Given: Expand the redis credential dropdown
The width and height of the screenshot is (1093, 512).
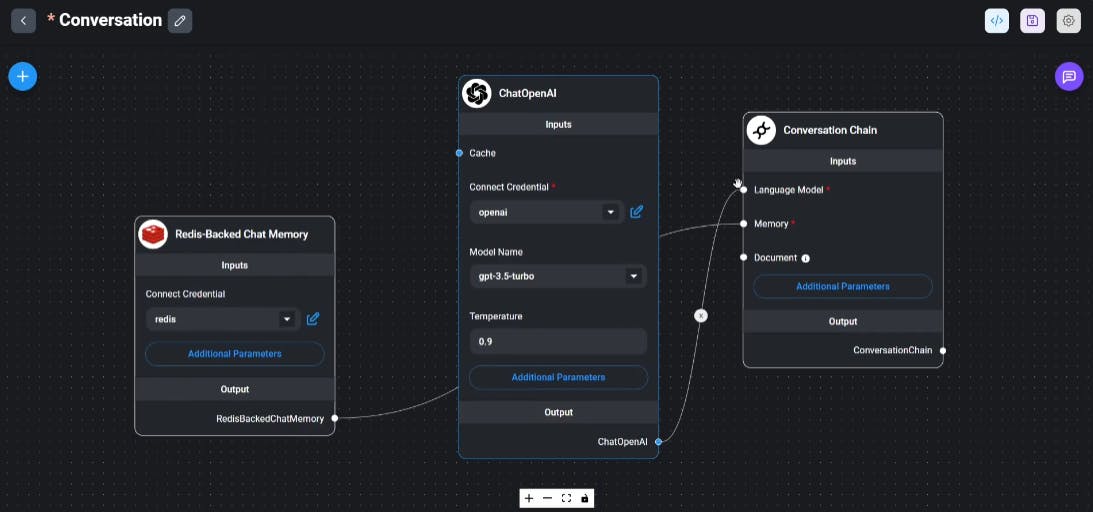Looking at the screenshot, I should tap(286, 319).
